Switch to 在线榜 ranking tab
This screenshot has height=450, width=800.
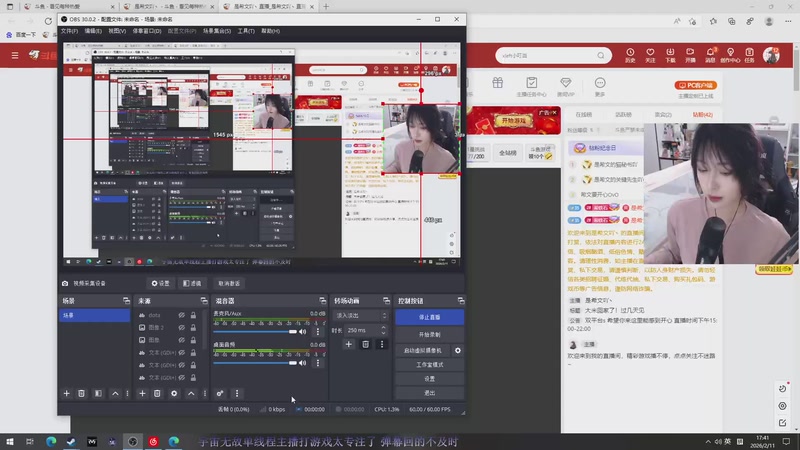pyautogui.click(x=584, y=115)
